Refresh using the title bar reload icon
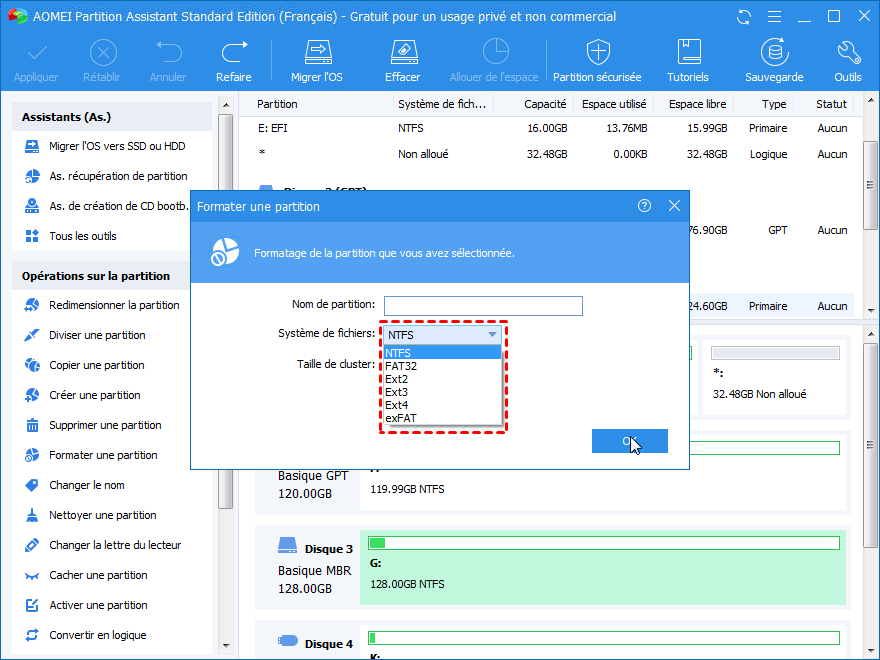 point(743,17)
